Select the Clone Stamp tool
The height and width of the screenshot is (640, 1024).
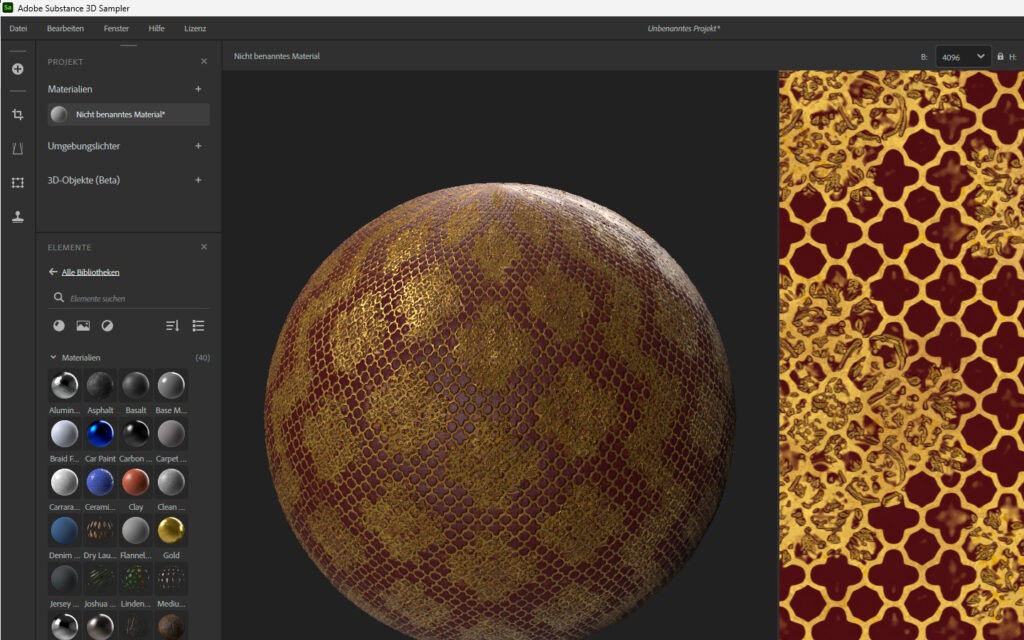18,217
